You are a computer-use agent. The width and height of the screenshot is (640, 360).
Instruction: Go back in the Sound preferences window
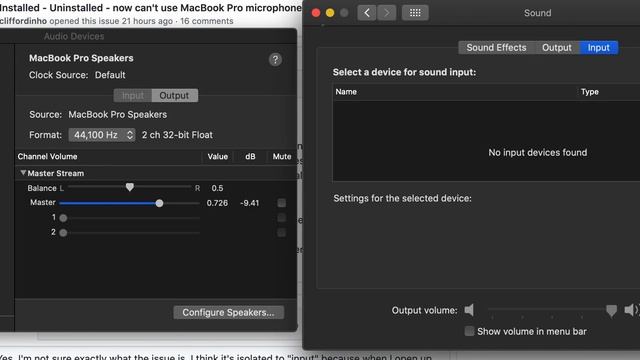[x=367, y=13]
